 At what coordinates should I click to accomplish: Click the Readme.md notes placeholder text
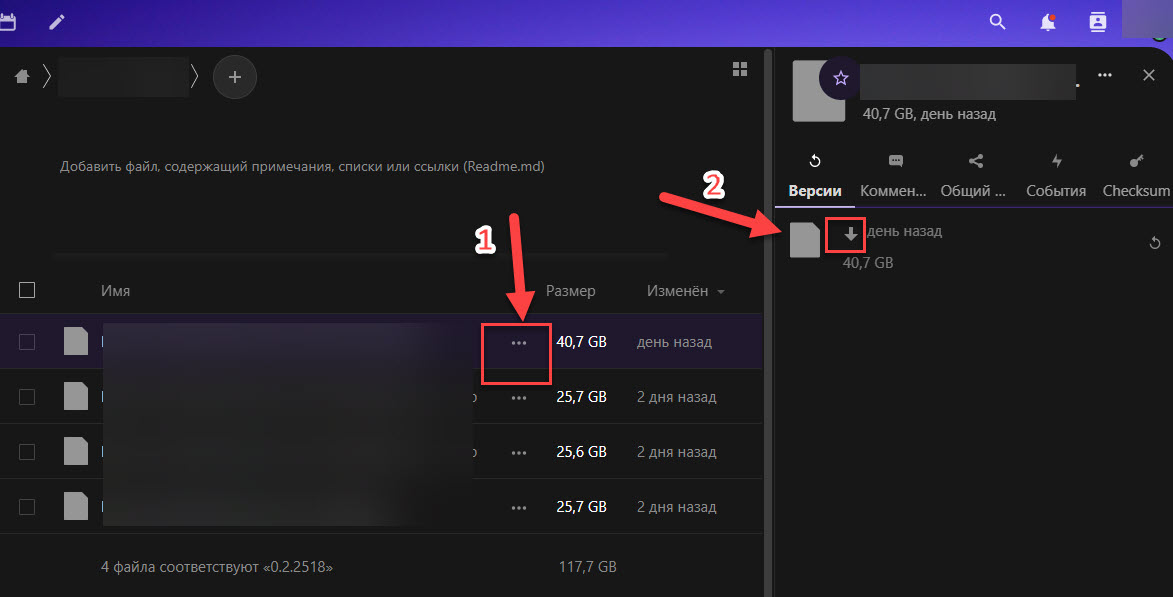[302, 166]
